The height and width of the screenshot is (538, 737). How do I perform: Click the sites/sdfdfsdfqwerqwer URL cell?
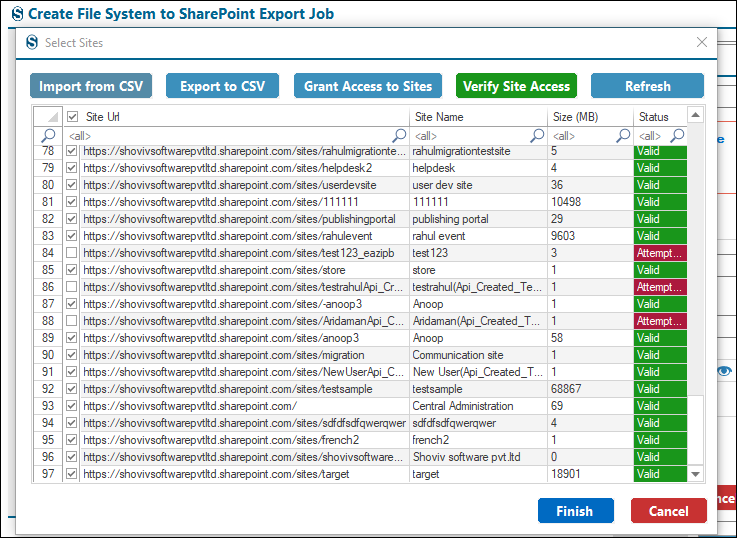click(245, 423)
